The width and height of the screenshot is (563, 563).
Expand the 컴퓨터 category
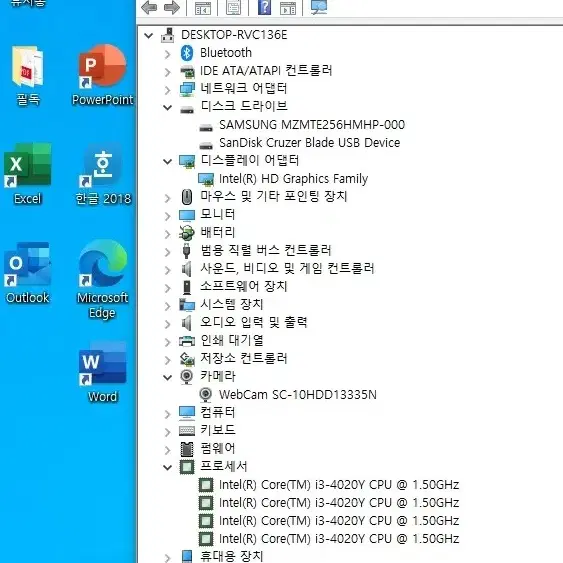[x=167, y=414]
